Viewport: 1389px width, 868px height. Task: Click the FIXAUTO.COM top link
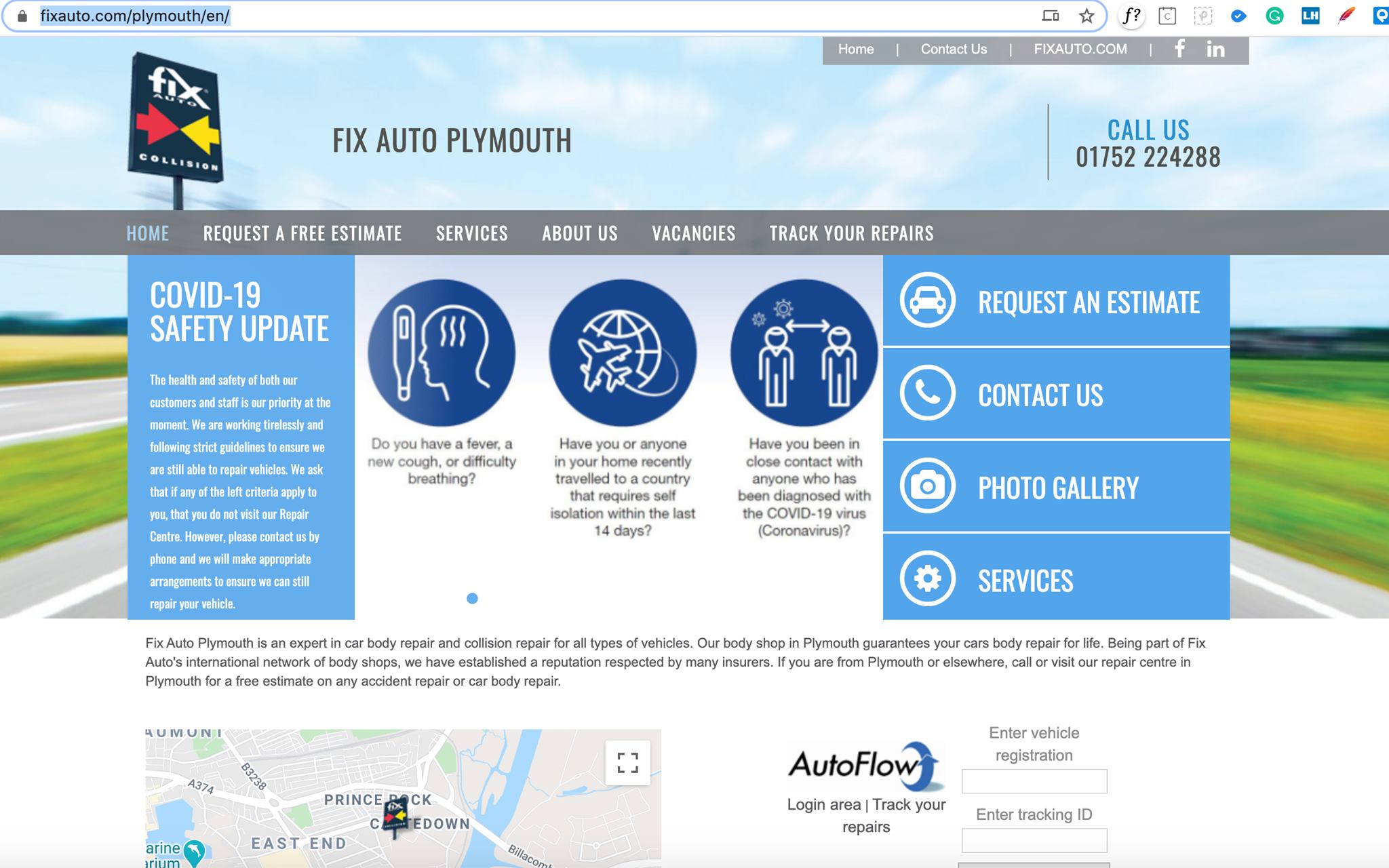1080,50
